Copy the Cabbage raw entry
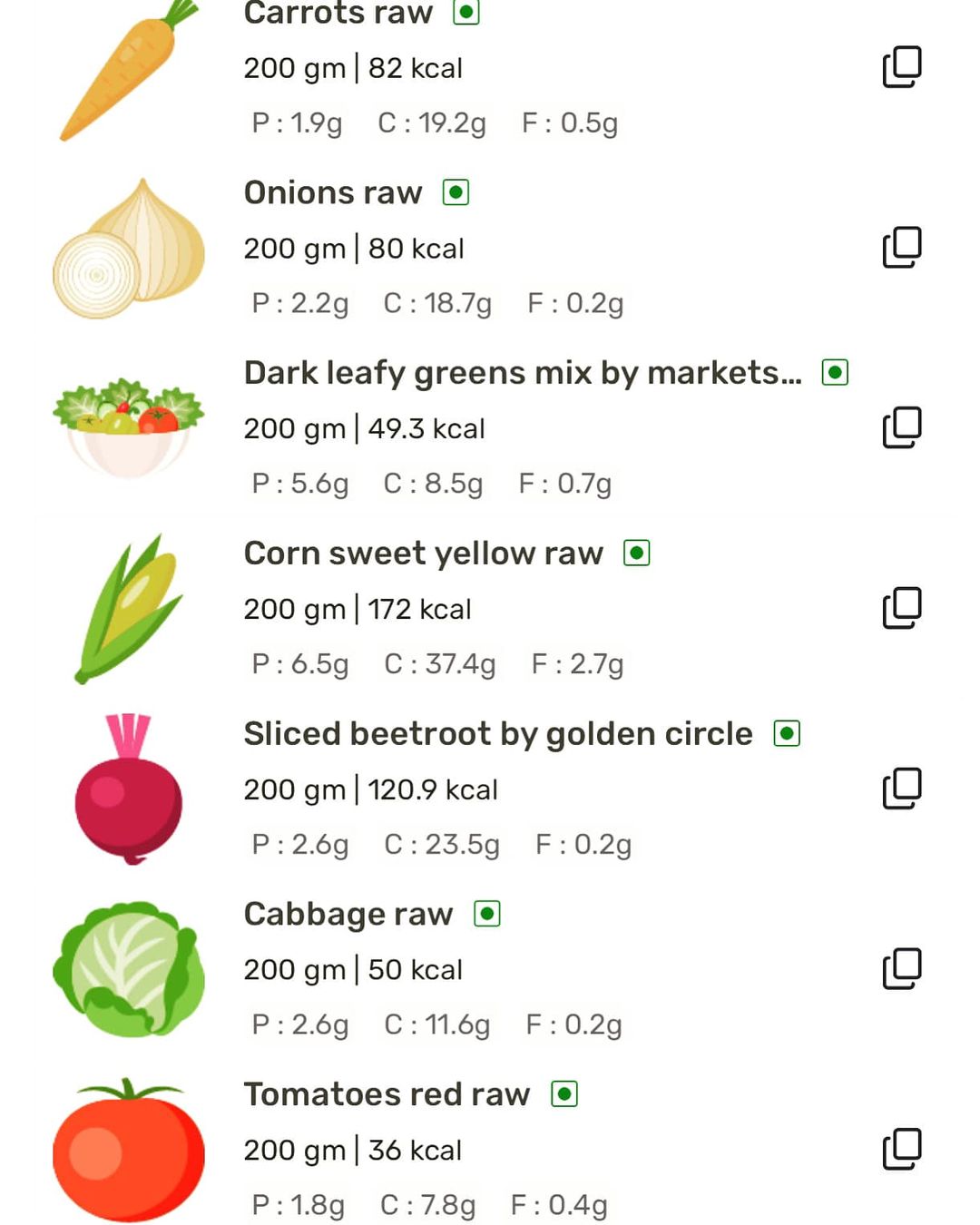The height and width of the screenshot is (1225, 980). pyautogui.click(x=901, y=969)
